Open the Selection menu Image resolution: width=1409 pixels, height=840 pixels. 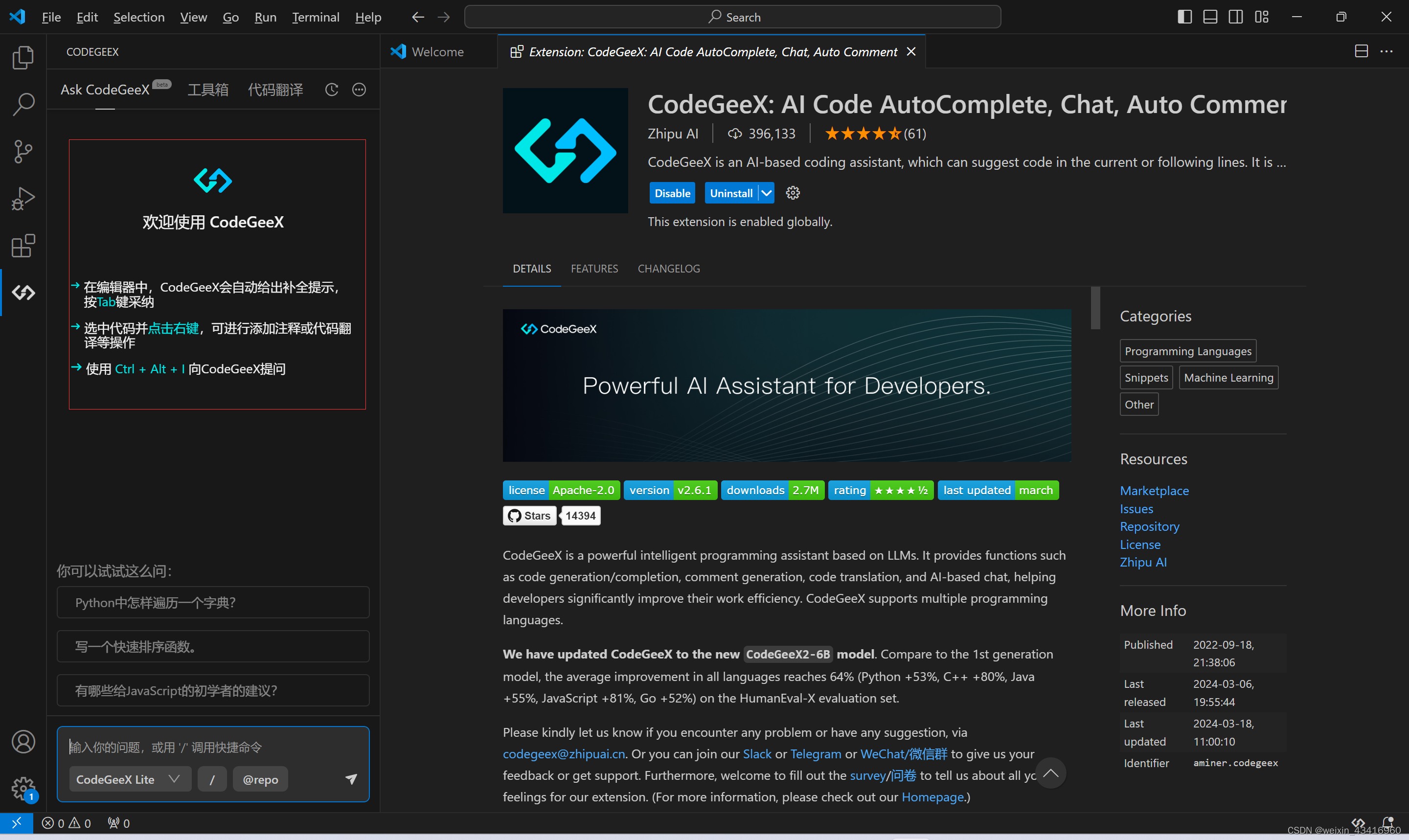138,17
